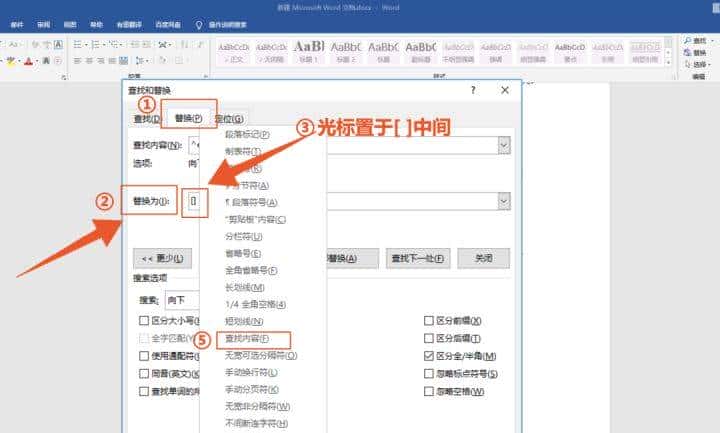Image resolution: width=720 pixels, height=433 pixels.
Task: Toggle 同音(英文) sounds like checkbox
Action: tap(144, 374)
